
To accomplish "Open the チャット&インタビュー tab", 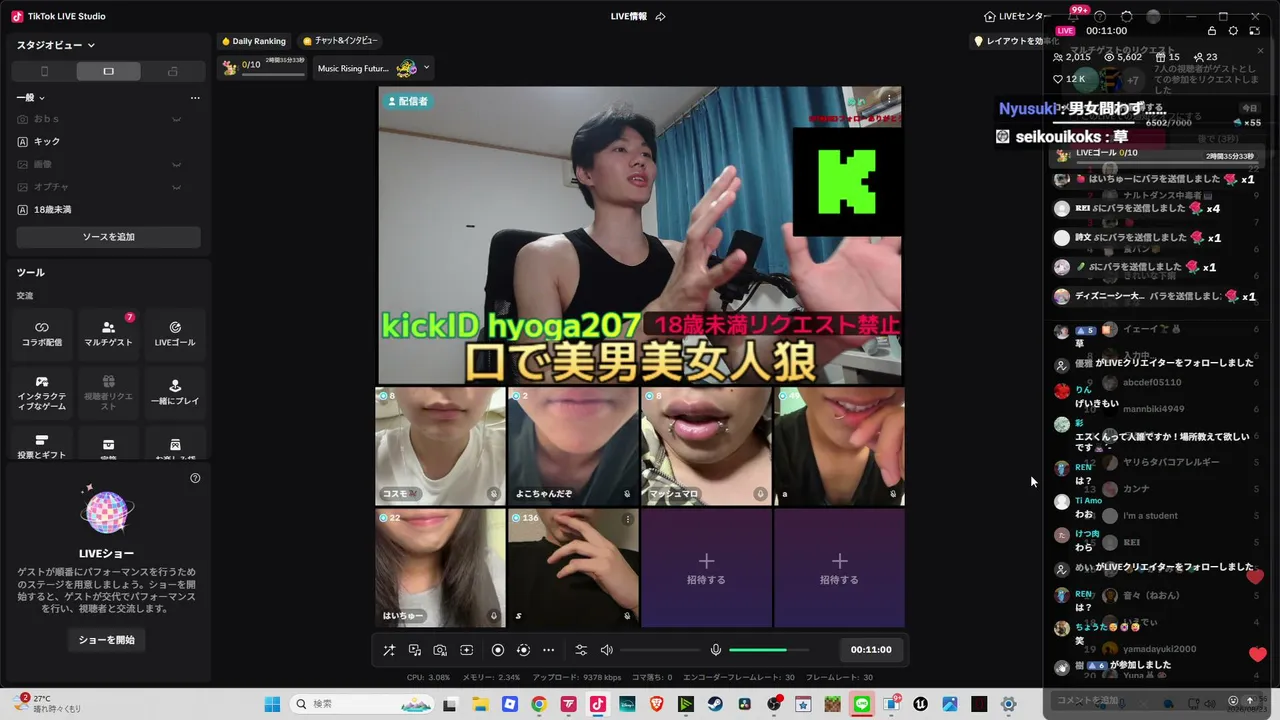I will click(x=340, y=41).
